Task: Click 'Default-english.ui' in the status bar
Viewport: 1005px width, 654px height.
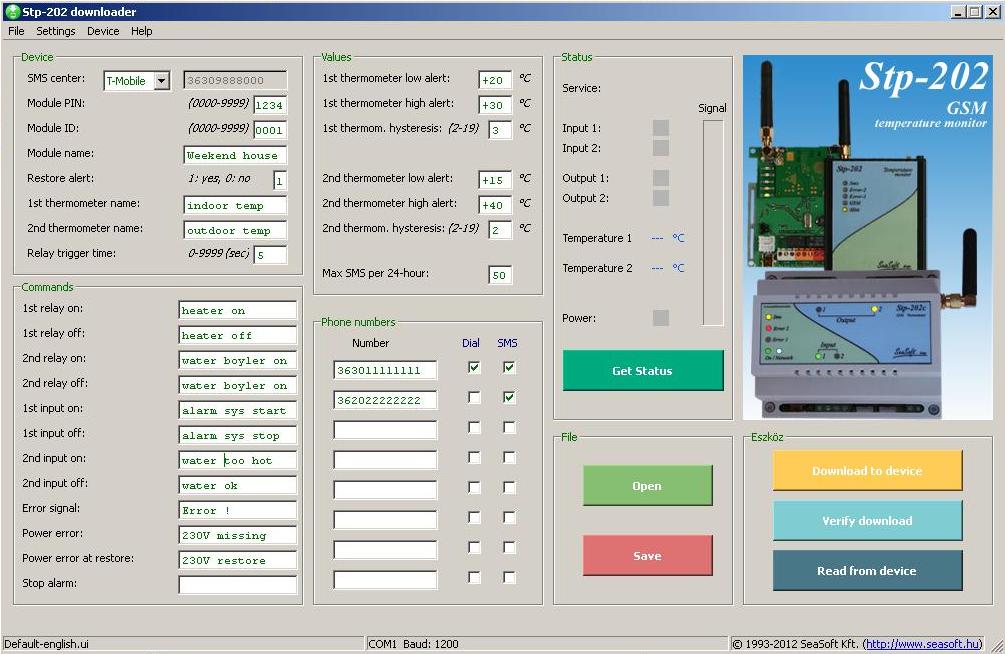Action: point(46,644)
